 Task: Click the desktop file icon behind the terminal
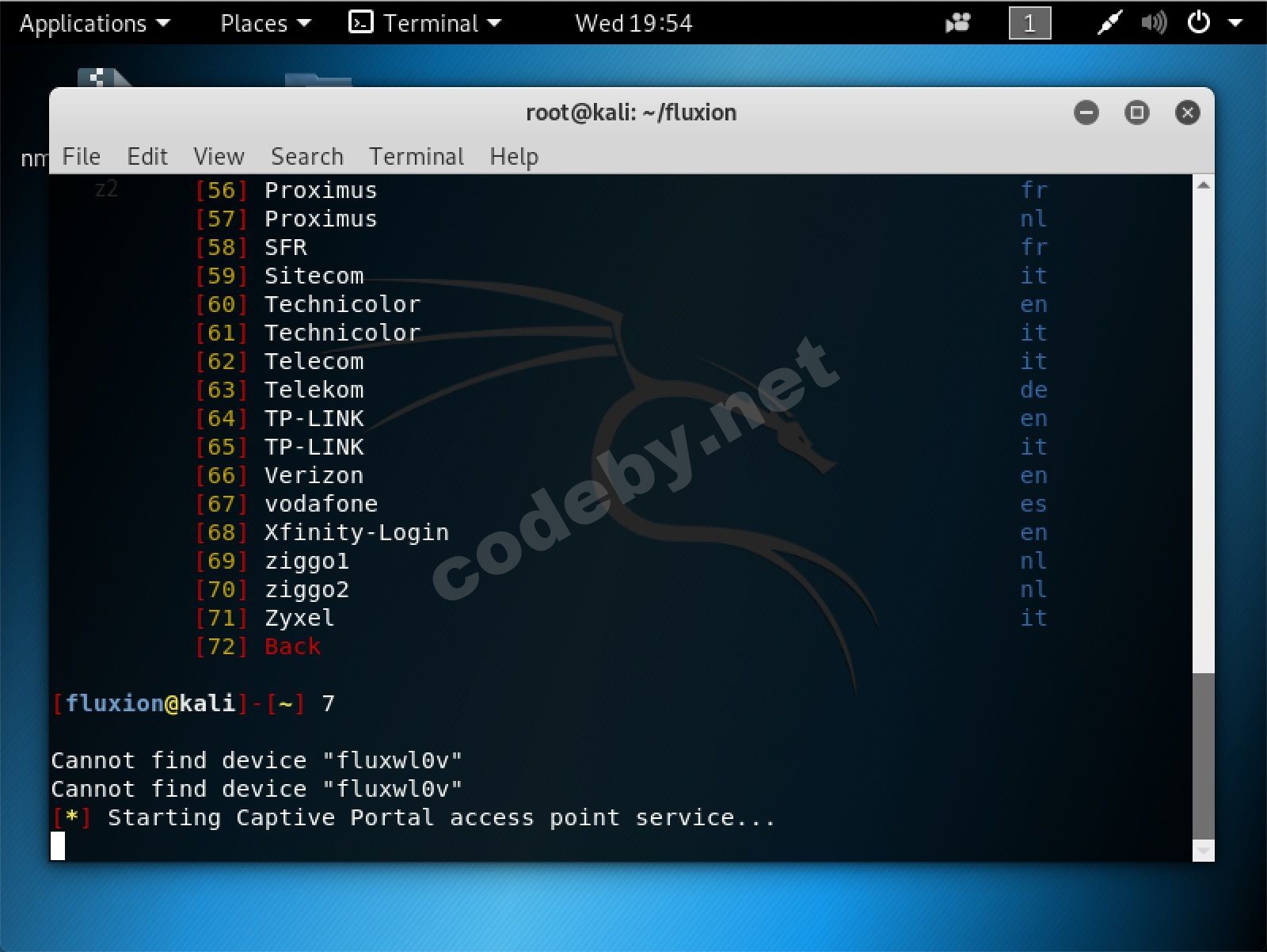point(104,78)
